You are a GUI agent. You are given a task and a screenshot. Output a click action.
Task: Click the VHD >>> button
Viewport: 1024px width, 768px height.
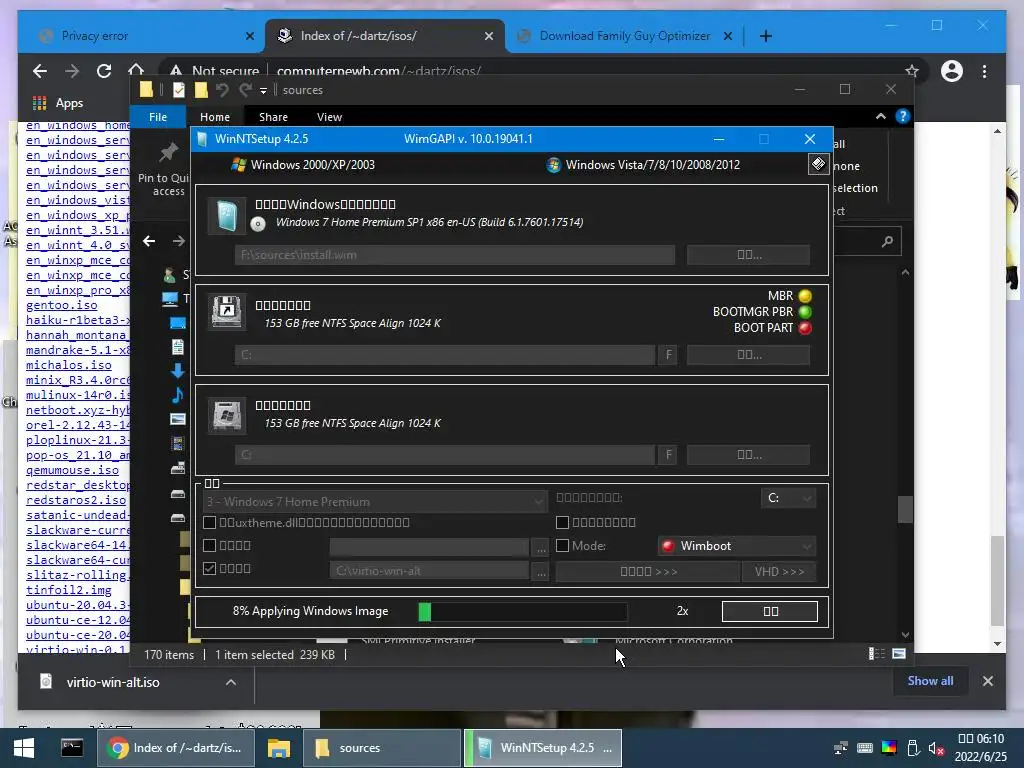pyautogui.click(x=779, y=571)
